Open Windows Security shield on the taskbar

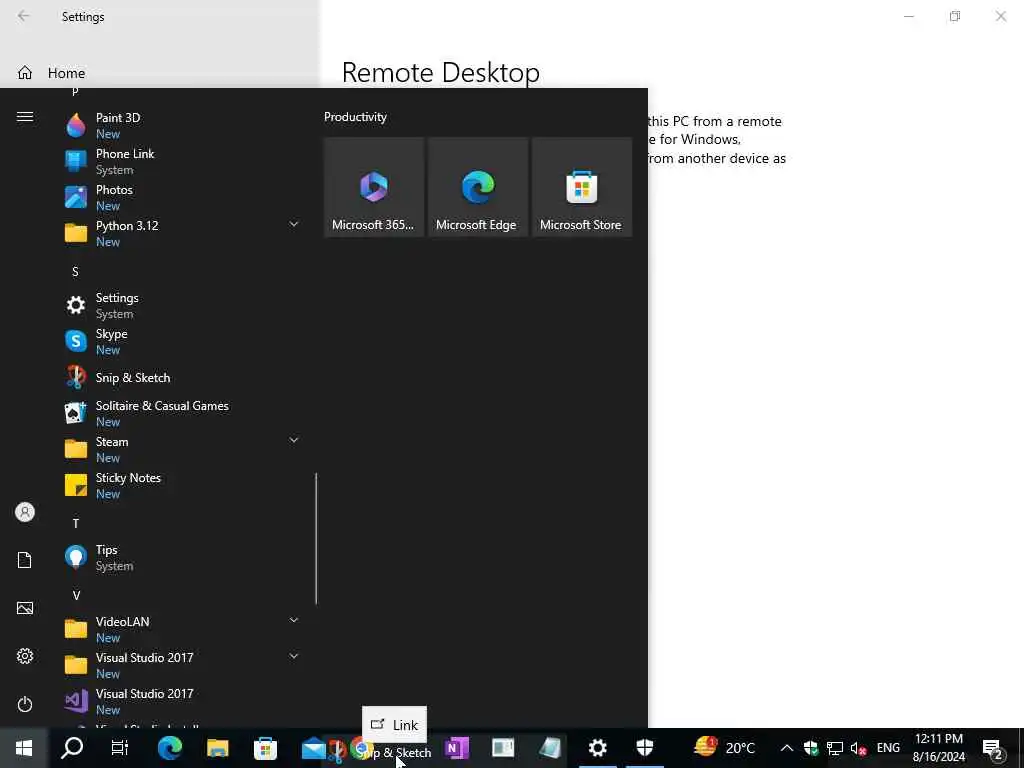coord(645,748)
